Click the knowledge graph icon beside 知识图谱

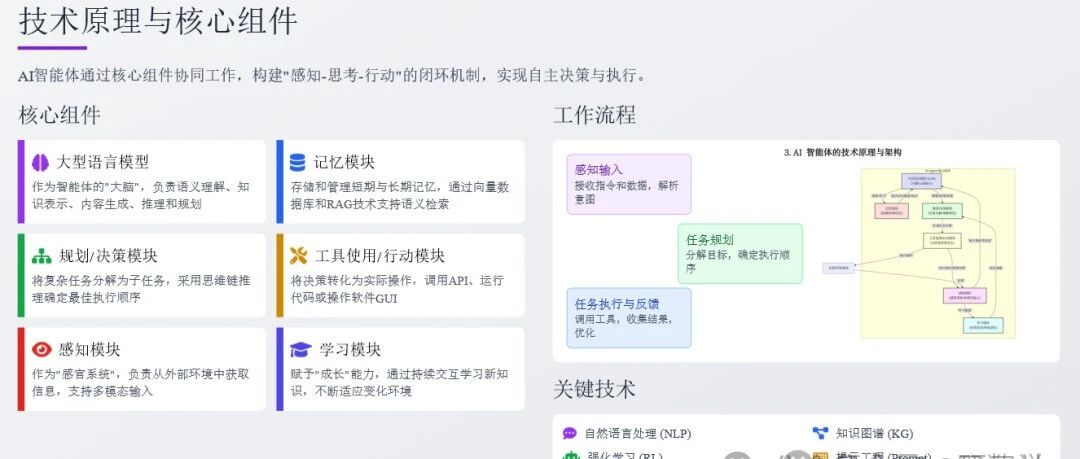click(x=820, y=434)
